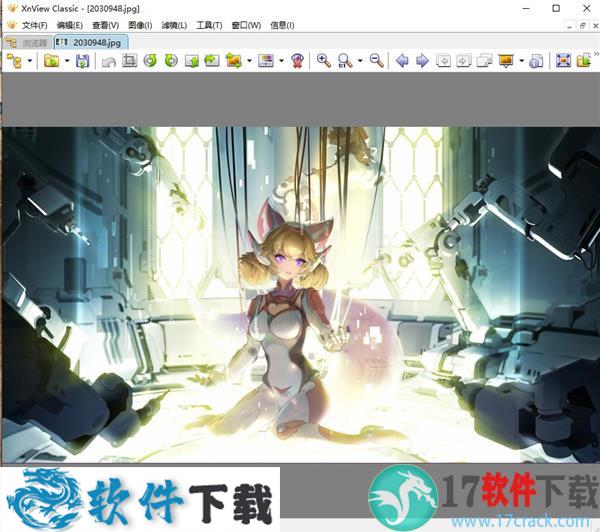The height and width of the screenshot is (532, 600).
Task: Click the displayed anime image
Action: pyautogui.click(x=301, y=295)
